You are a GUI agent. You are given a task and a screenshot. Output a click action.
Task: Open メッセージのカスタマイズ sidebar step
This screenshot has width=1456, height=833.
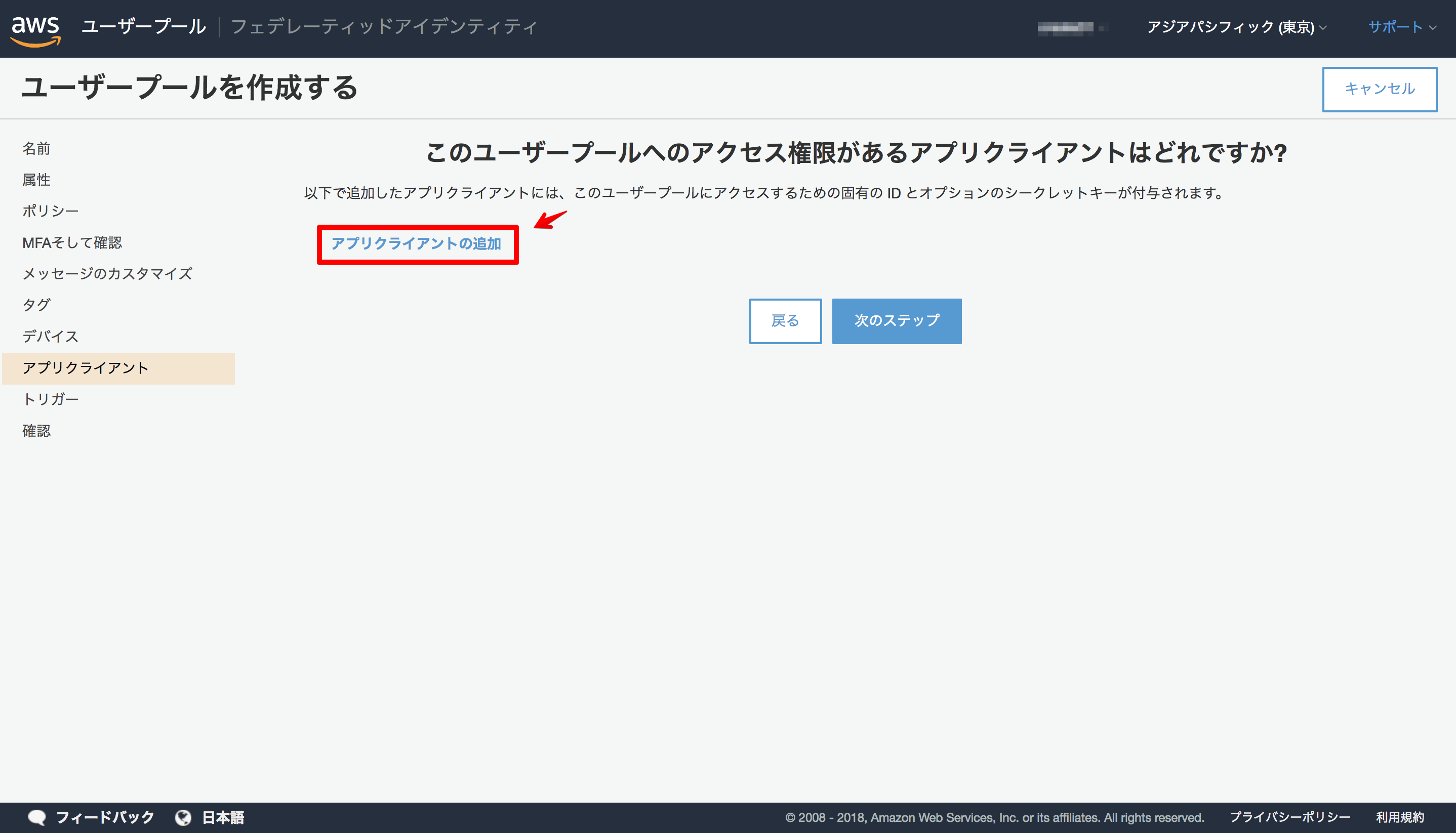click(107, 273)
